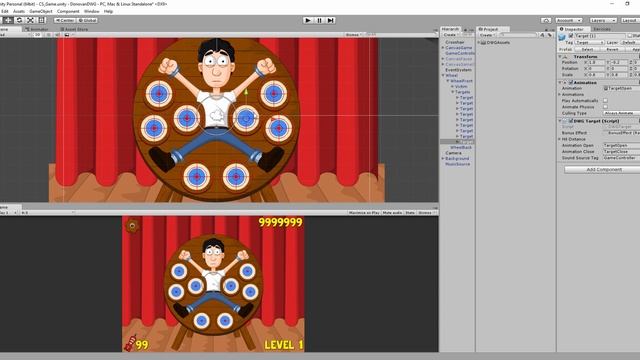Toggle scene lighting icon in Scene toolbar
Screen dimensions: 640x360
pos(48,35)
